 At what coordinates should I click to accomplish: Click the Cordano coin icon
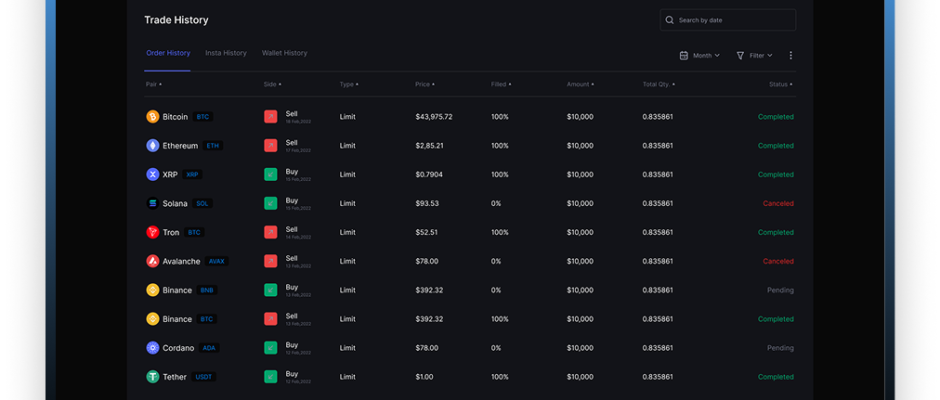tap(153, 348)
